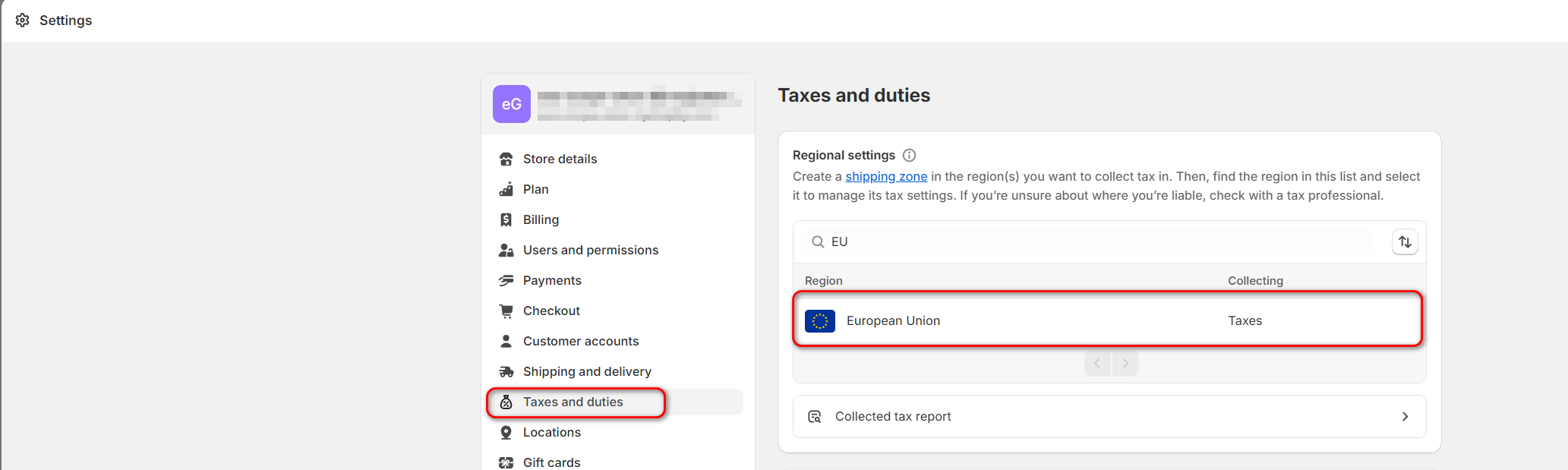The image size is (1568, 470).
Task: Open the Payments settings
Action: coord(552,280)
